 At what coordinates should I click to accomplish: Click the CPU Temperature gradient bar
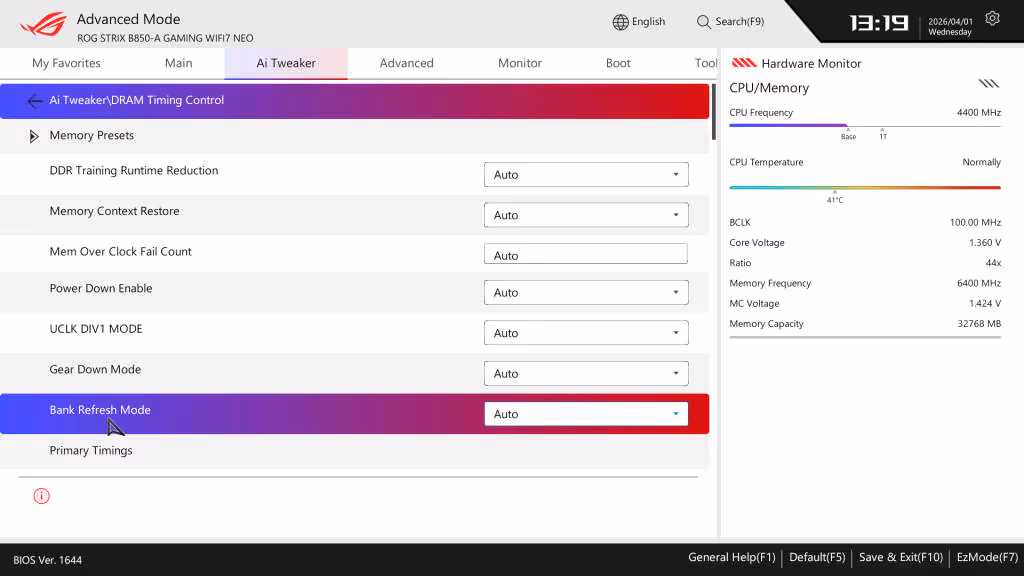[865, 187]
